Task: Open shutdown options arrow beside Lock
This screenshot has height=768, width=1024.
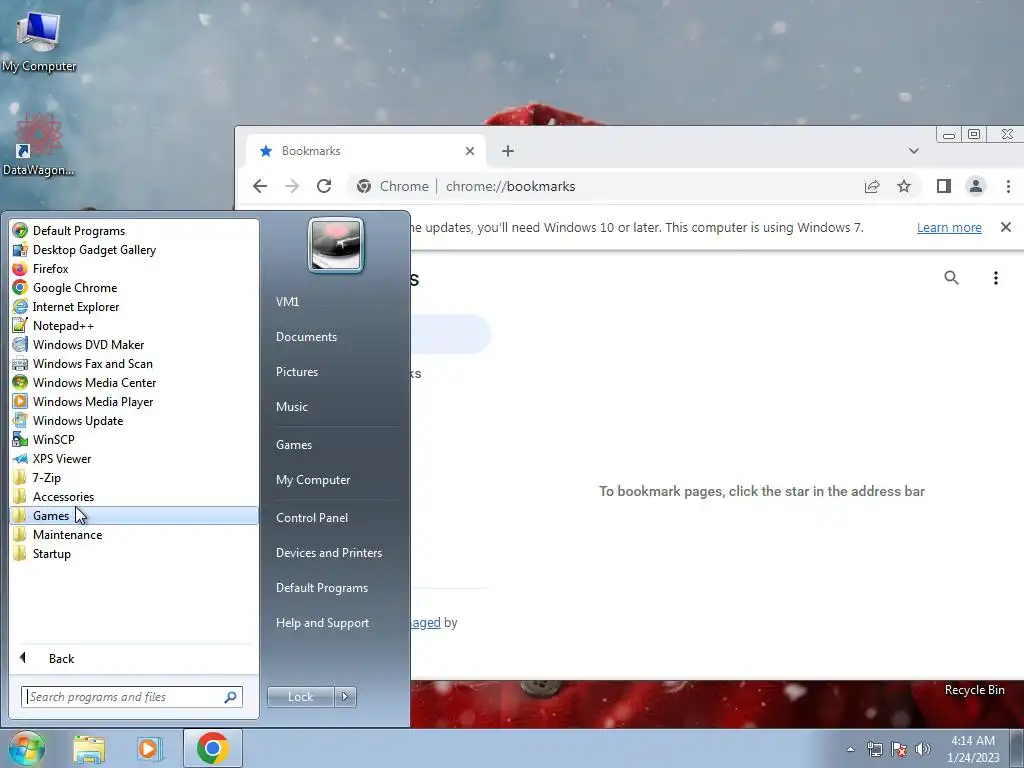Action: coord(345,697)
